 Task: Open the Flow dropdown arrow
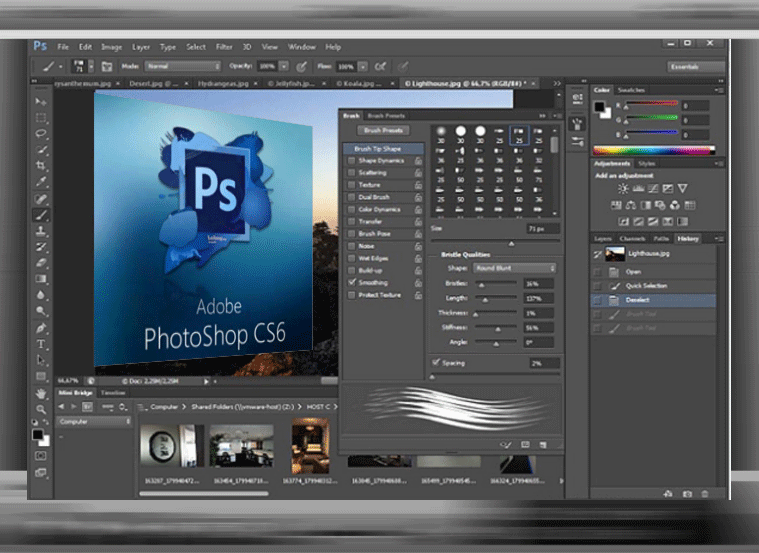363,66
